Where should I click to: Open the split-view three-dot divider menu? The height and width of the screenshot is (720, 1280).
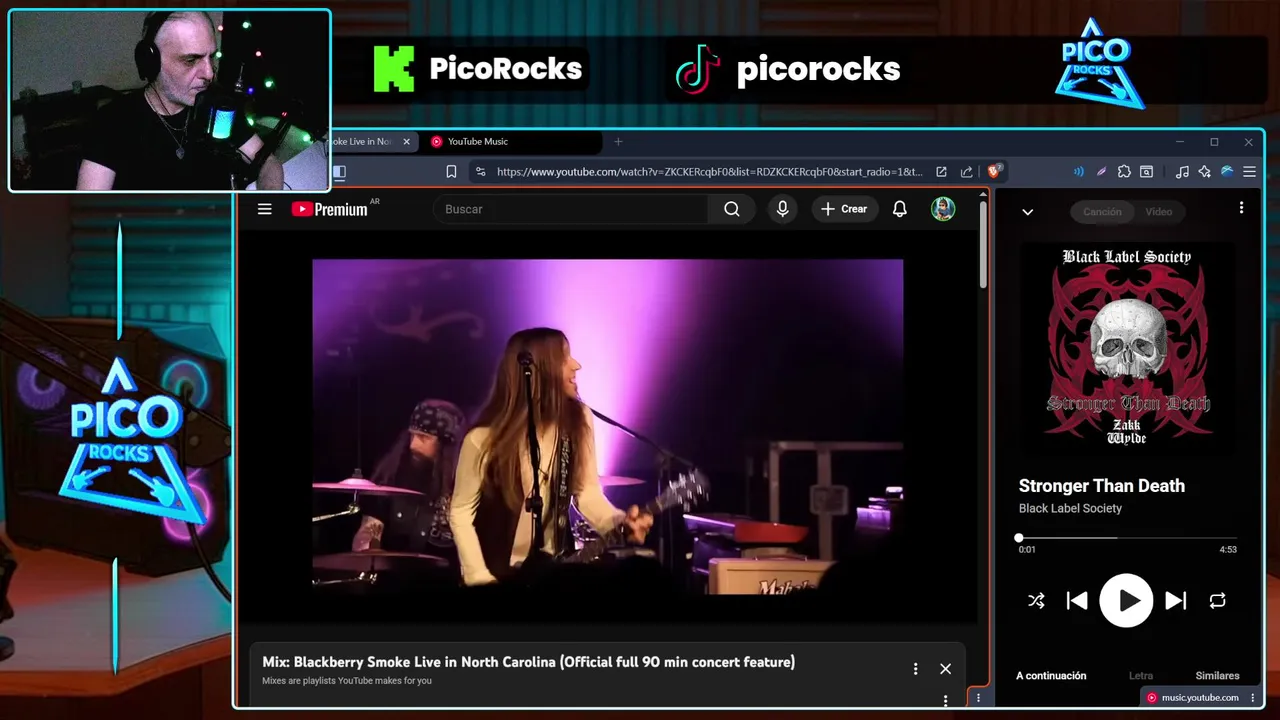978,698
